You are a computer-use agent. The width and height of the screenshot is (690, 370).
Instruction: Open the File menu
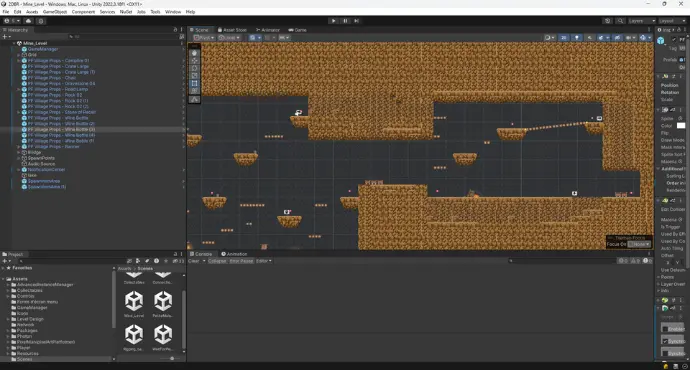(6, 12)
